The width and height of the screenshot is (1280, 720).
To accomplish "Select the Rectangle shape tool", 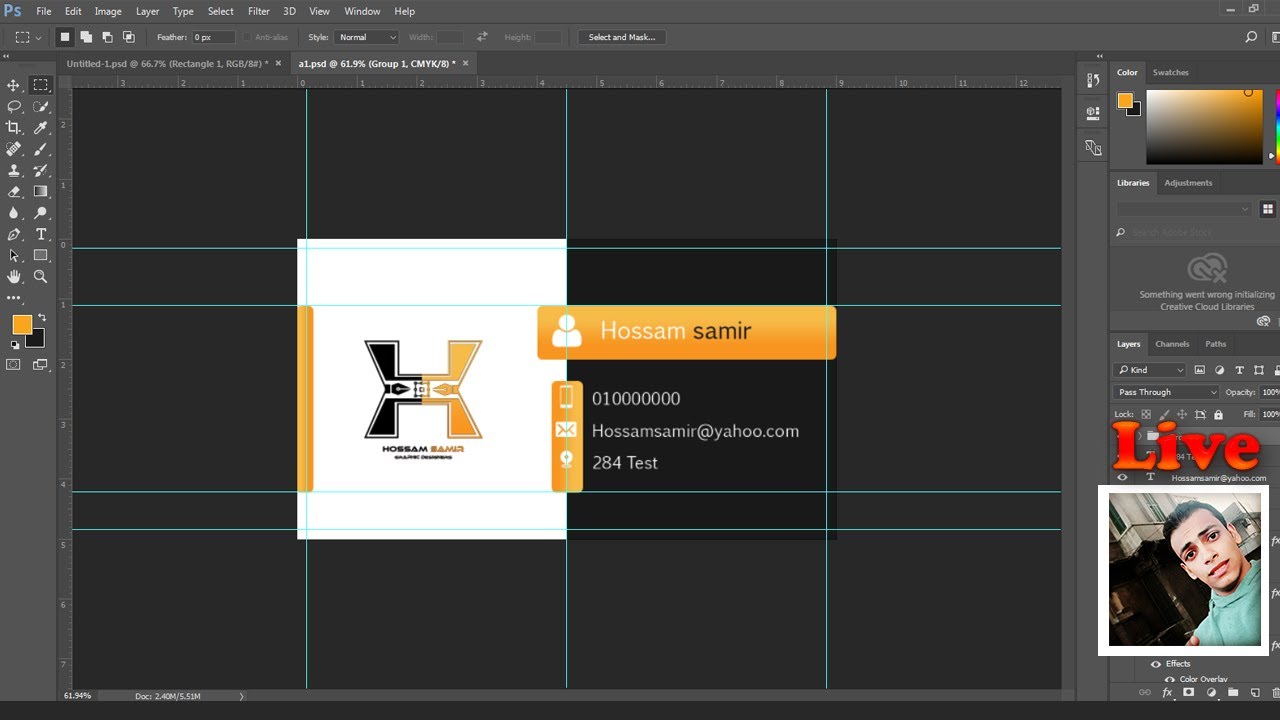I will click(41, 255).
